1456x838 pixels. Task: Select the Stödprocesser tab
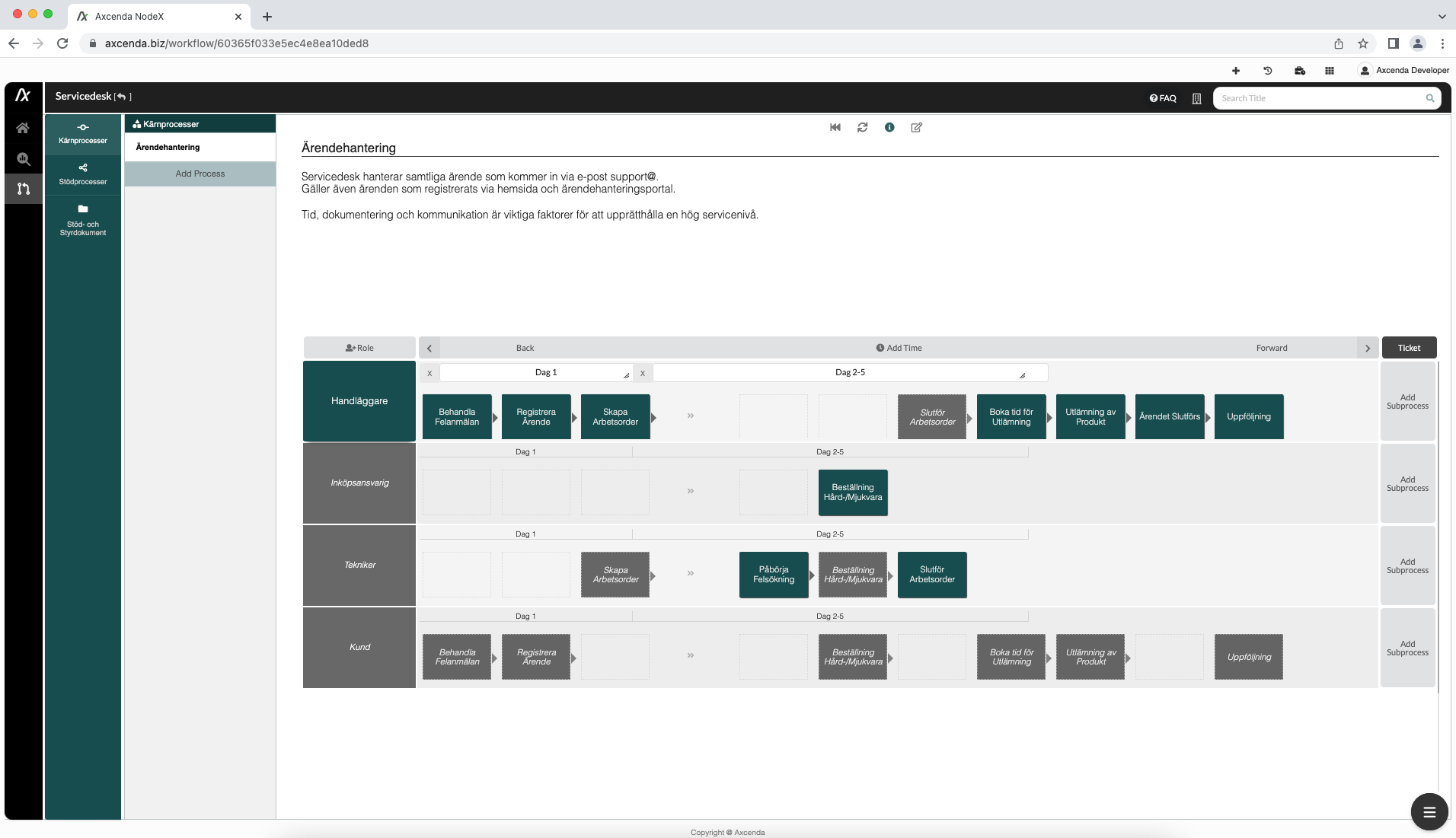point(83,174)
